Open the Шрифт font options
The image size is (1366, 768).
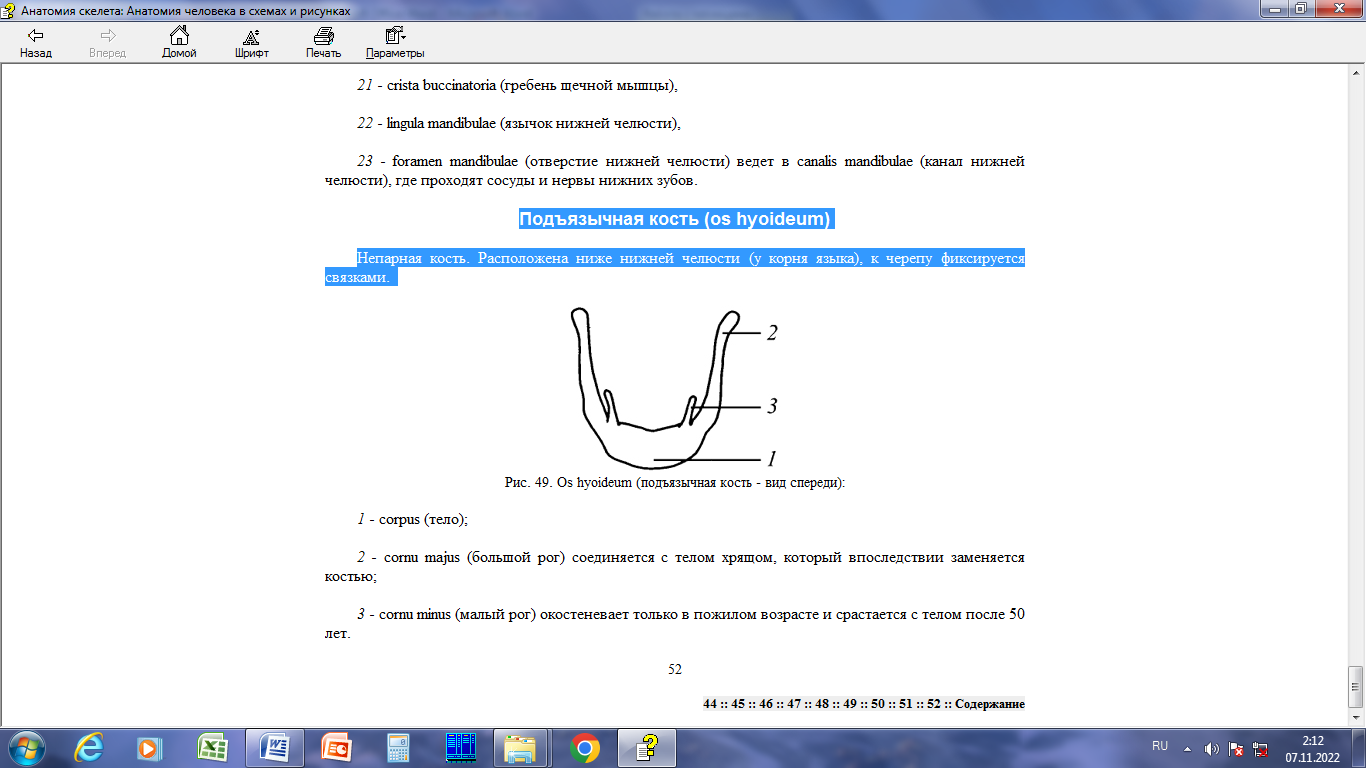pos(252,43)
